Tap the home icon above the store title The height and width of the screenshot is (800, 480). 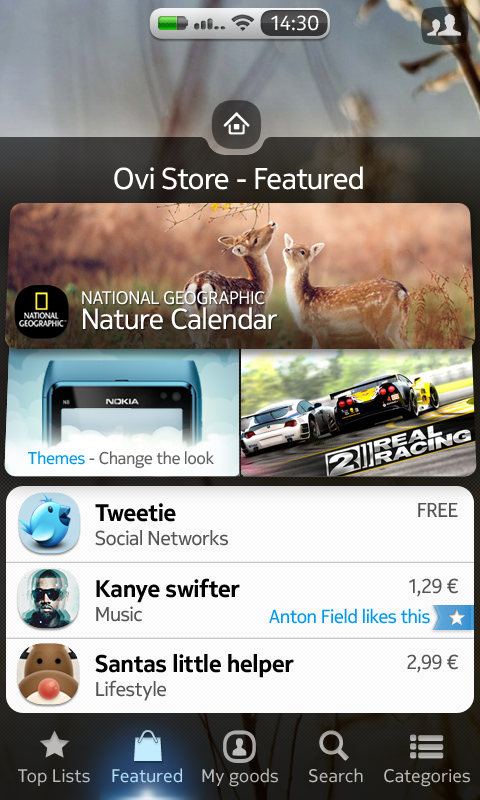click(236, 124)
